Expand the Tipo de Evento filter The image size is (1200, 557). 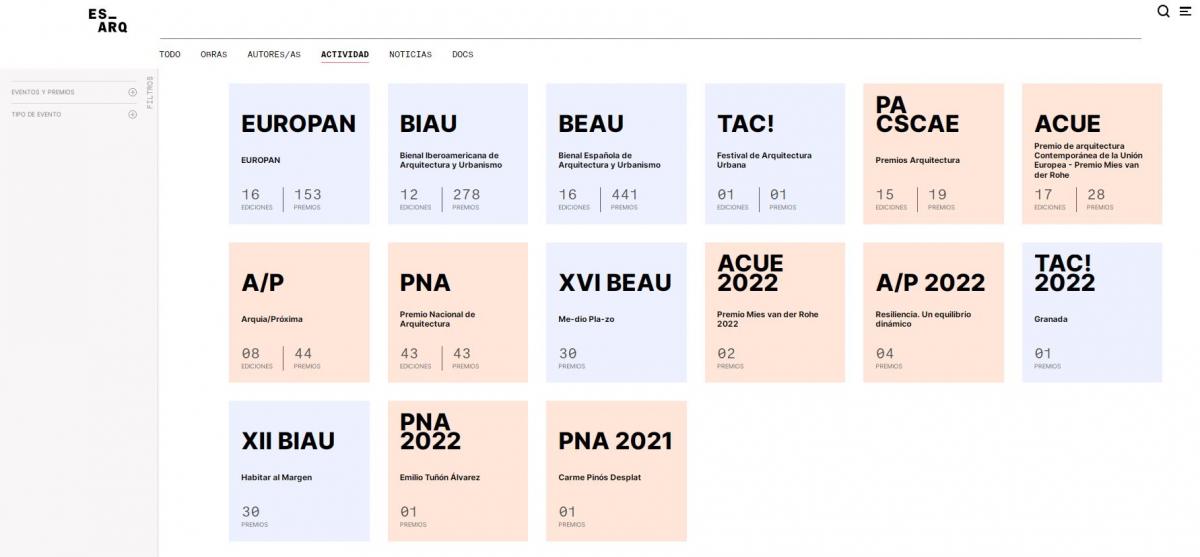coord(132,114)
